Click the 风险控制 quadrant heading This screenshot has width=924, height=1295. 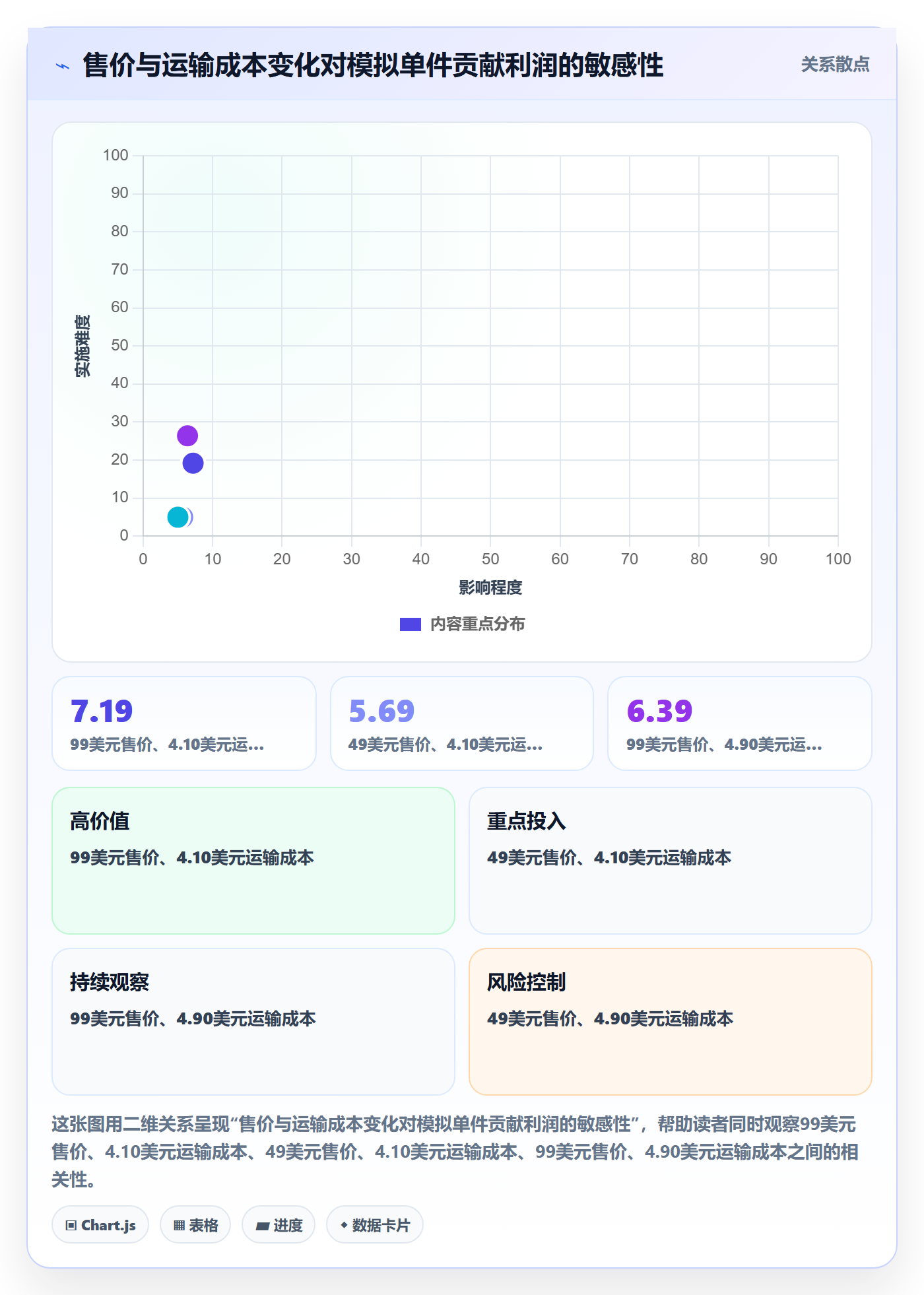click(526, 982)
